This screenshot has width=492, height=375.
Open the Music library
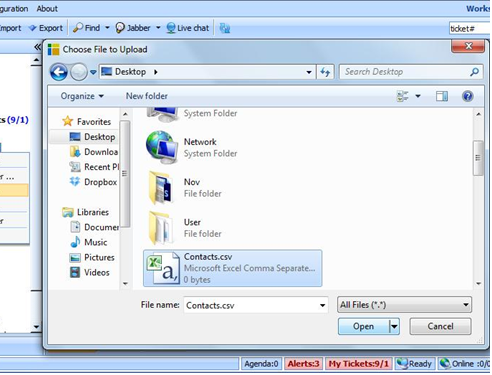(x=89, y=242)
